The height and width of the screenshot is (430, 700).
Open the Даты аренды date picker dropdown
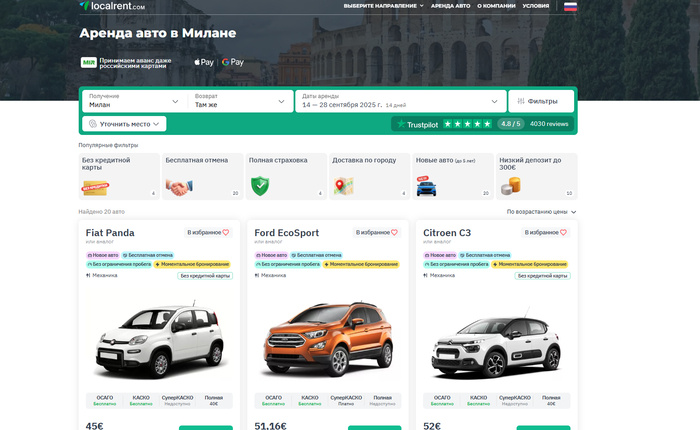click(400, 101)
